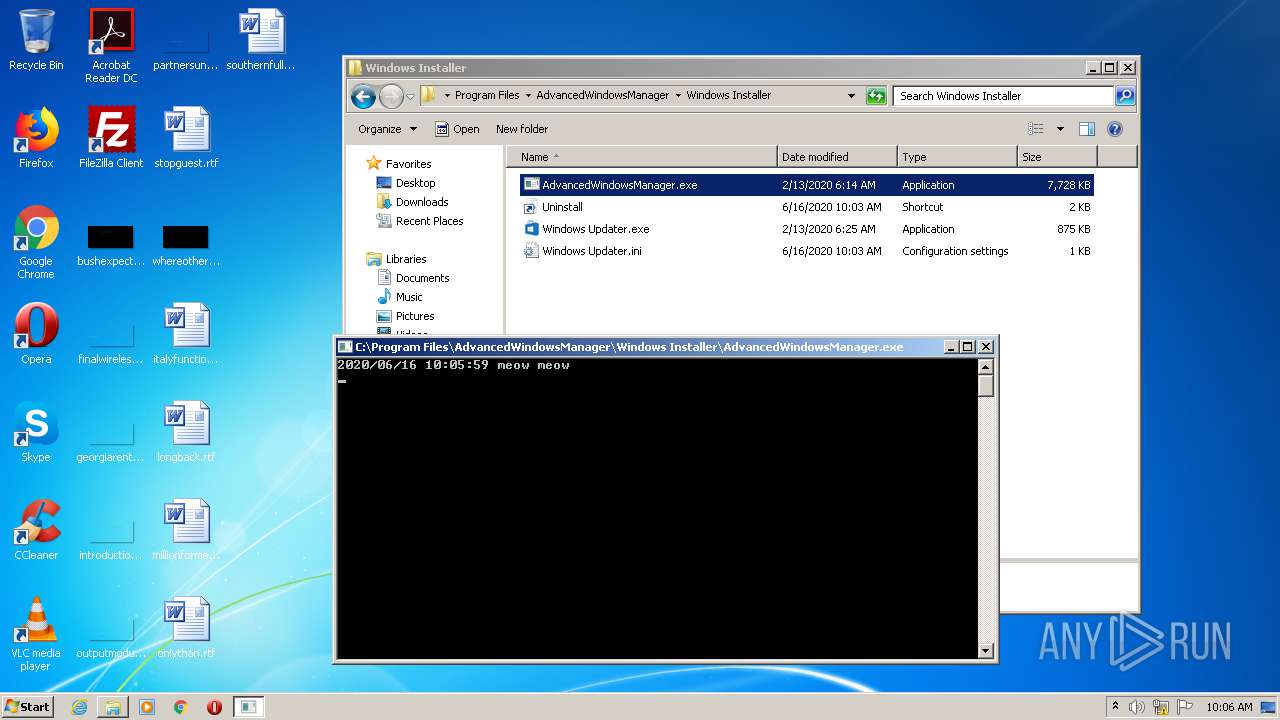
Task: Click the Explorer search magnifier icon
Action: [x=1125, y=96]
